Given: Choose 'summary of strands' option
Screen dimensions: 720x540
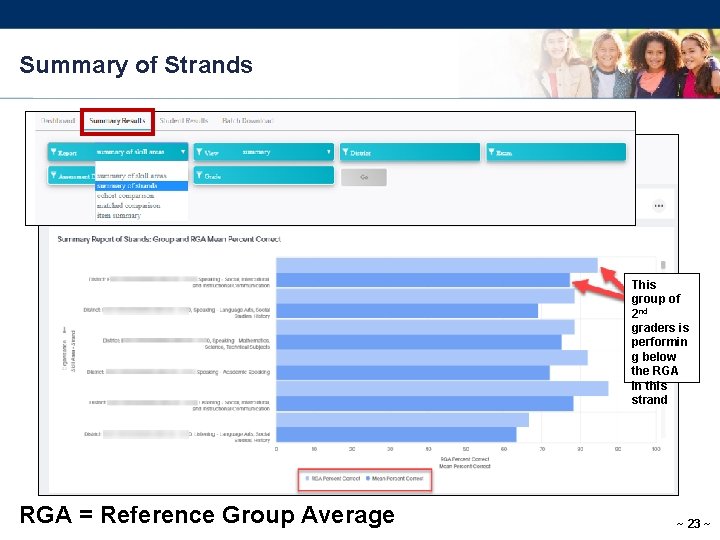Looking at the screenshot, I should (x=141, y=186).
